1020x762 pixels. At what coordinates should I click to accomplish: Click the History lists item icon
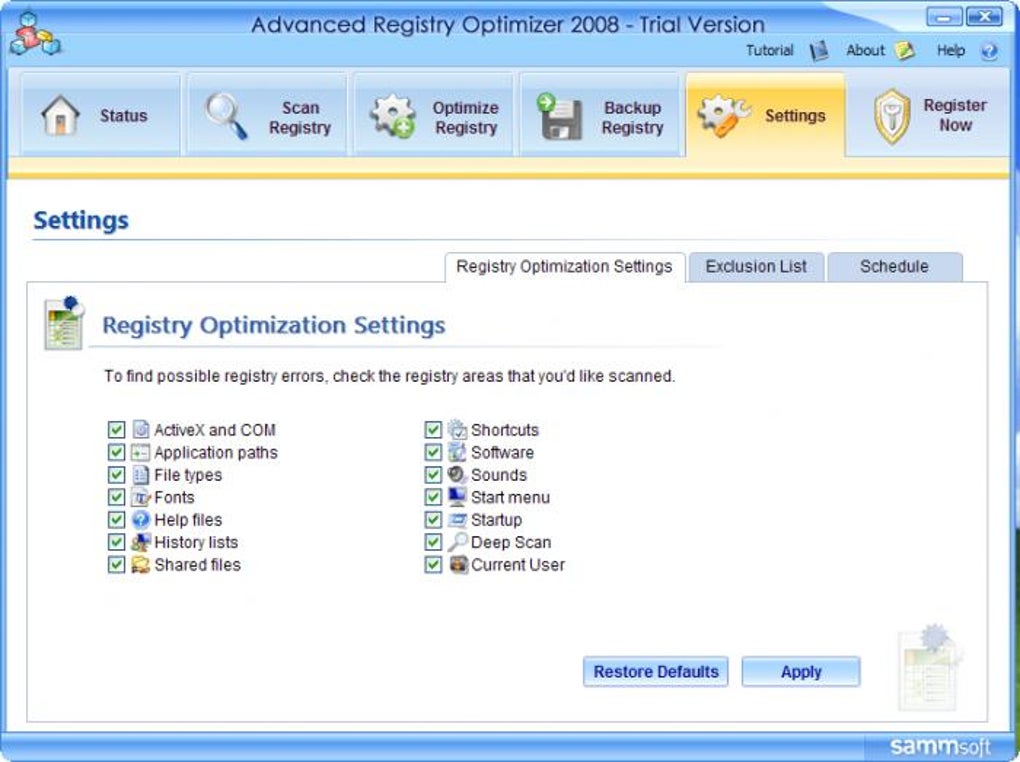point(141,542)
